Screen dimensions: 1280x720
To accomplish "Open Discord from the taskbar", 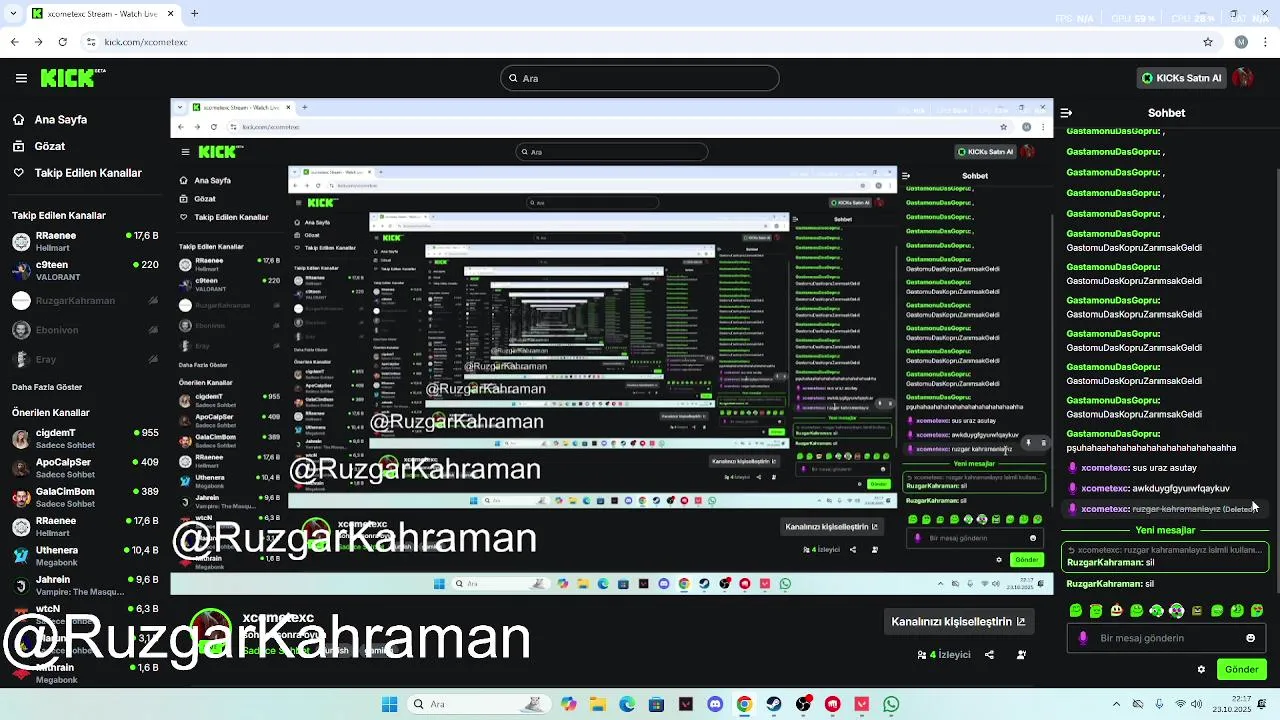I will pyautogui.click(x=715, y=704).
